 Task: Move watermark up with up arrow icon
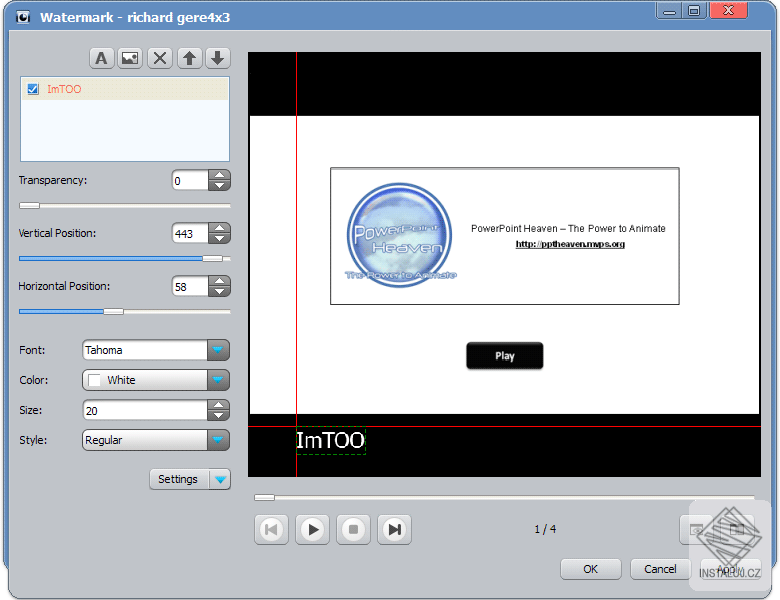pyautogui.click(x=189, y=58)
